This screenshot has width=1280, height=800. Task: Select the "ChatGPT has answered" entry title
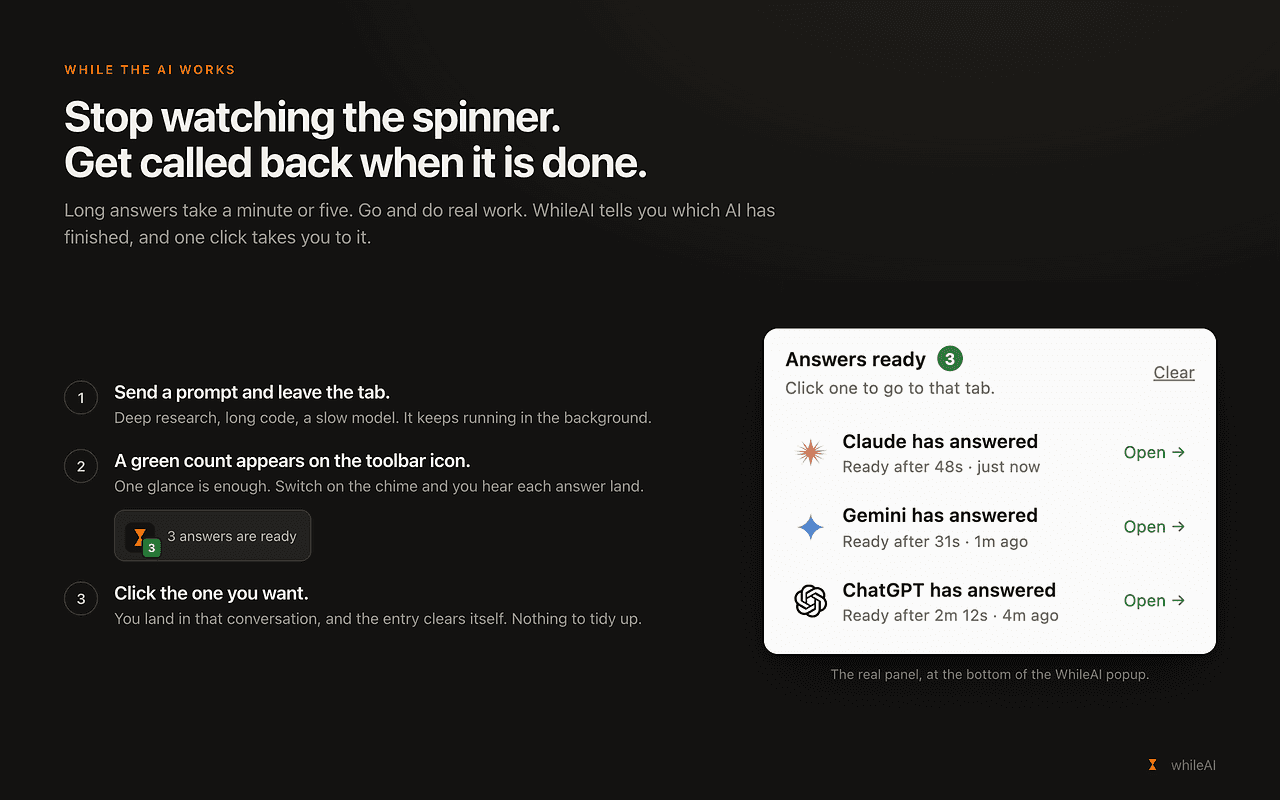coord(949,590)
